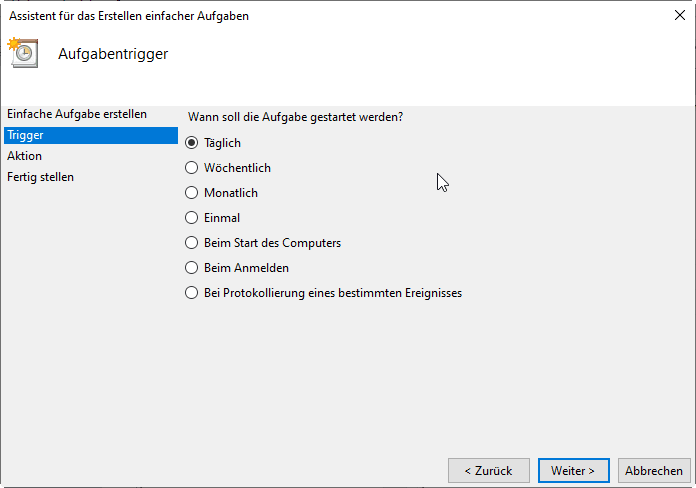Image resolution: width=696 pixels, height=488 pixels.
Task: Open the Aktion step in sidebar
Action: [x=25, y=156]
